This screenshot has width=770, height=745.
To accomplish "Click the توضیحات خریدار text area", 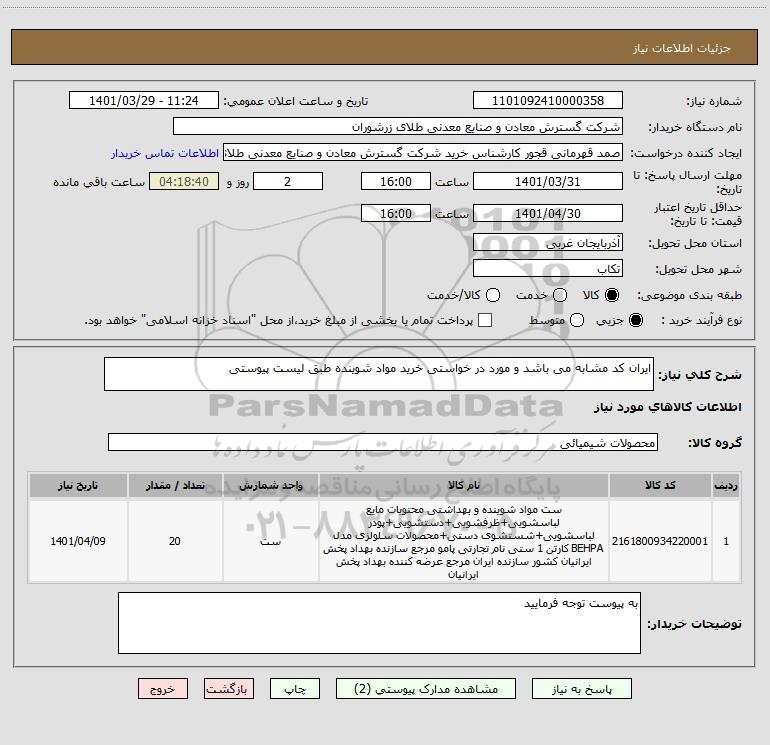I will coord(379,623).
